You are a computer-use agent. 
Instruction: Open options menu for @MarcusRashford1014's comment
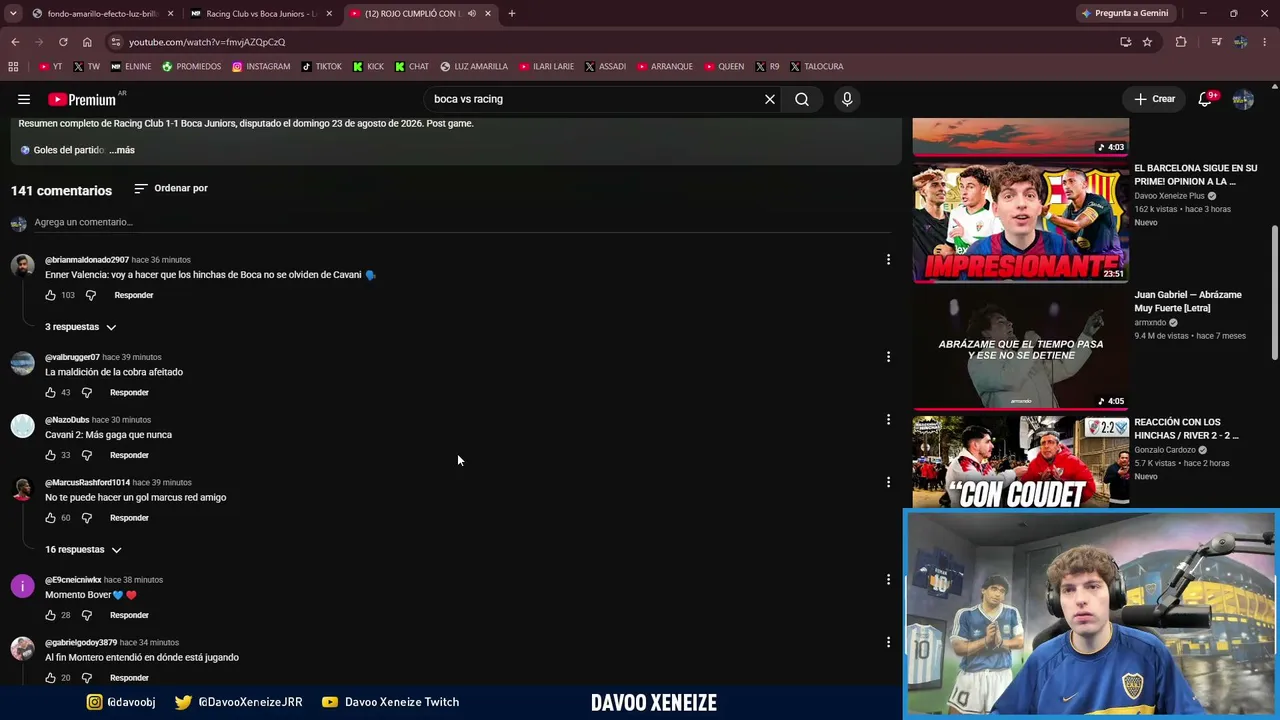pos(888,482)
